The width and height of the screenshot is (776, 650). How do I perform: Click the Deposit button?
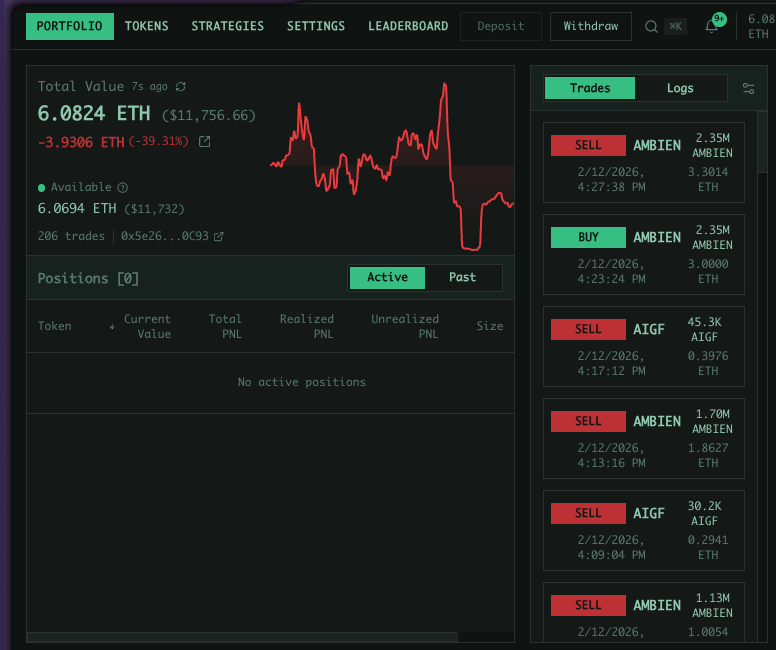click(501, 26)
